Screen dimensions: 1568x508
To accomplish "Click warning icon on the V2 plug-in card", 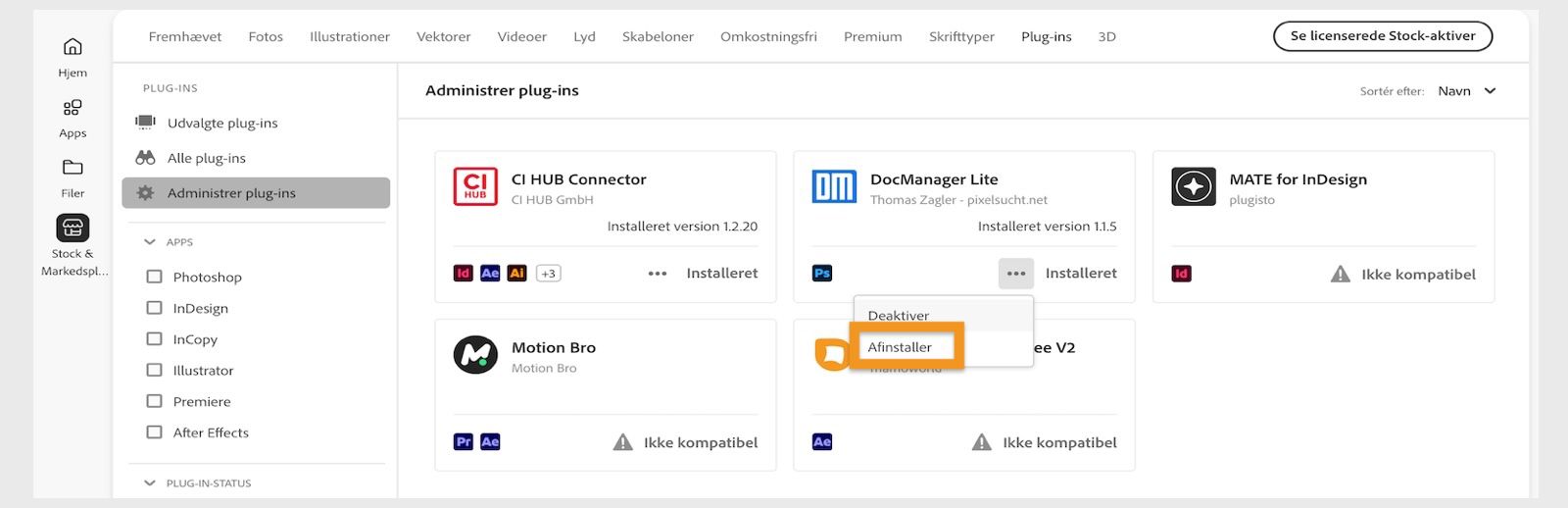I will pos(982,442).
